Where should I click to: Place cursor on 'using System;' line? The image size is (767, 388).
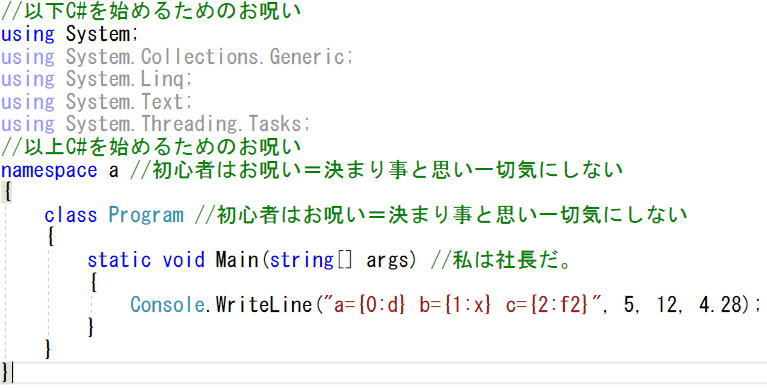click(x=70, y=34)
